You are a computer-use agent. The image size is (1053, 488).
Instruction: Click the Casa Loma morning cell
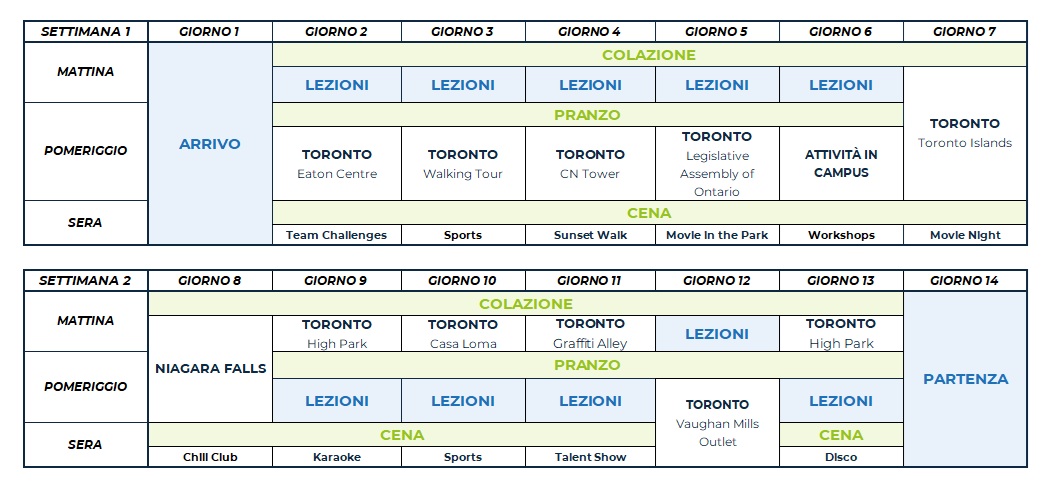tap(463, 334)
